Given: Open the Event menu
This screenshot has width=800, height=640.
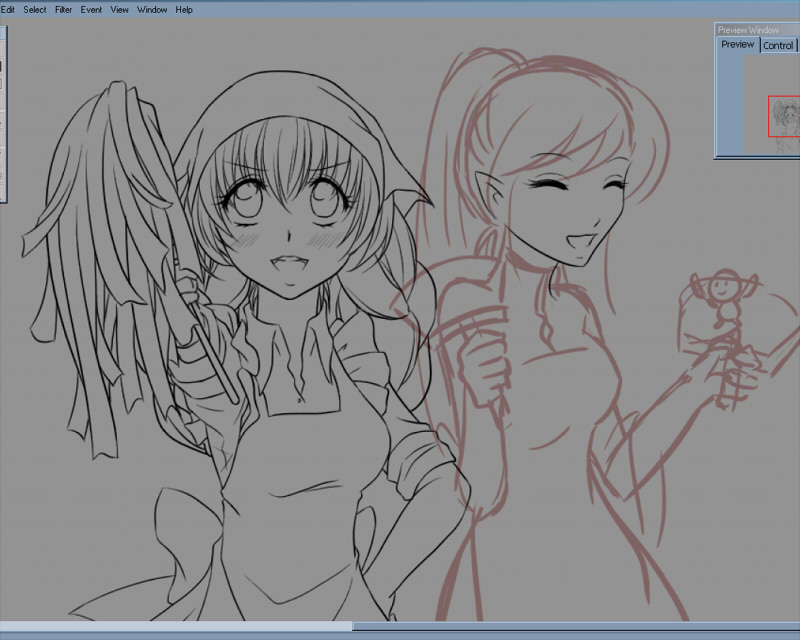Looking at the screenshot, I should [x=91, y=9].
